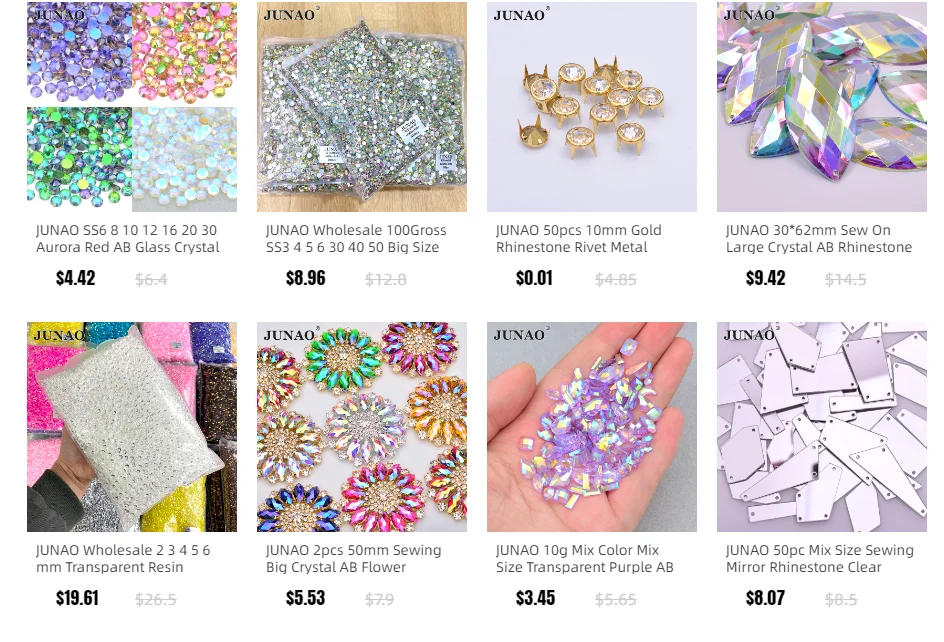The image size is (944, 642).
Task: Open the Wholesale 100Gross rhinestone bag image
Action: [362, 107]
